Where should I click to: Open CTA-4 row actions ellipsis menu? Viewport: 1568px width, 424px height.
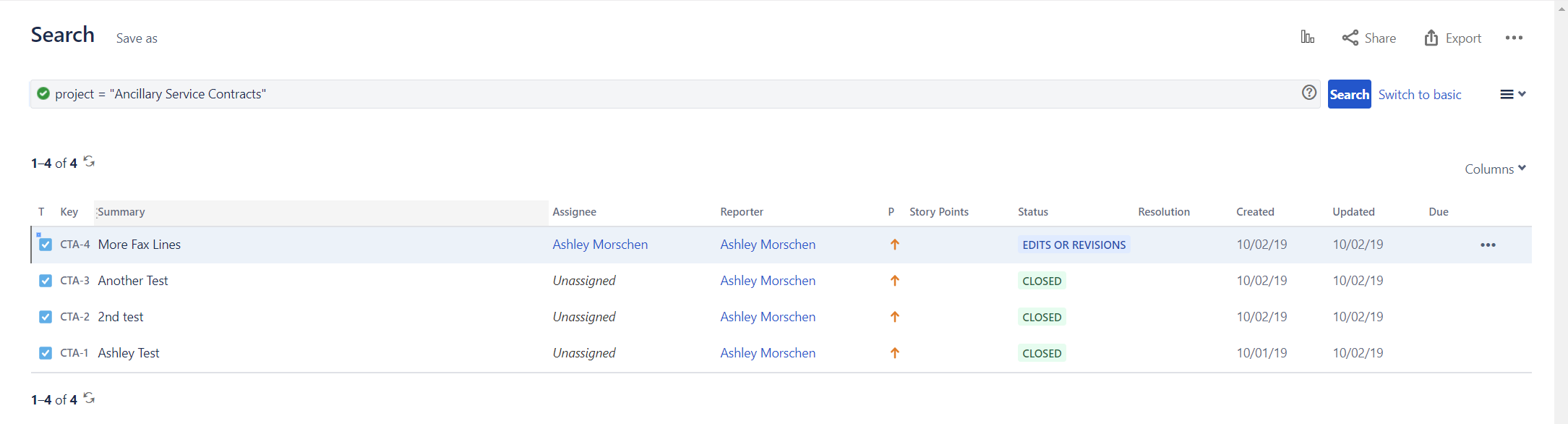[x=1488, y=245]
